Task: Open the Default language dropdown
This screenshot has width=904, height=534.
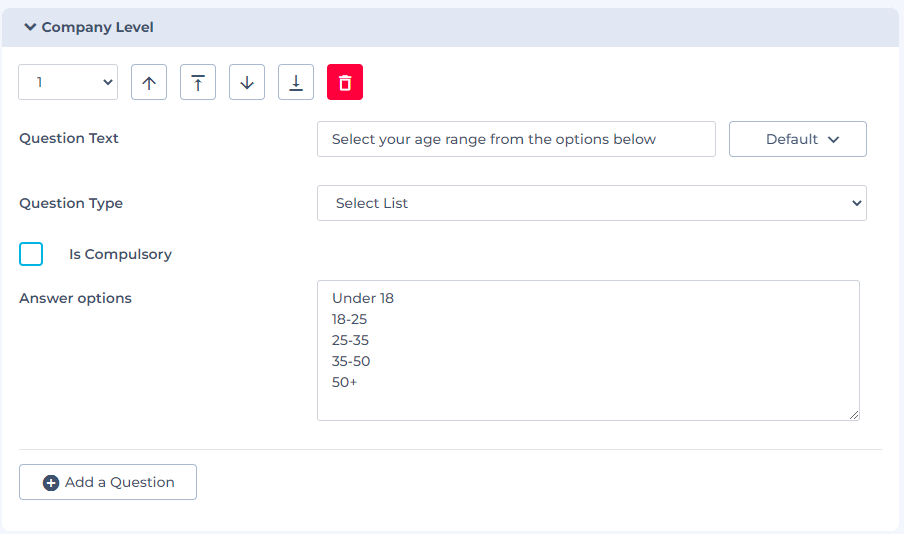Action: tap(797, 140)
